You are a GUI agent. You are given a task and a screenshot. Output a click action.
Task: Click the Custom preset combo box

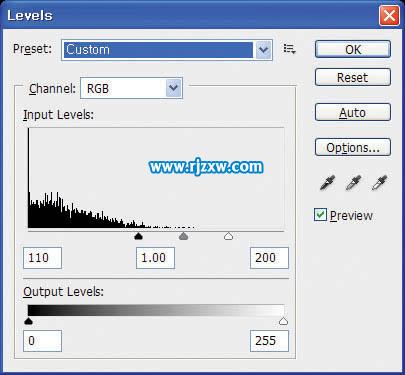pos(167,50)
